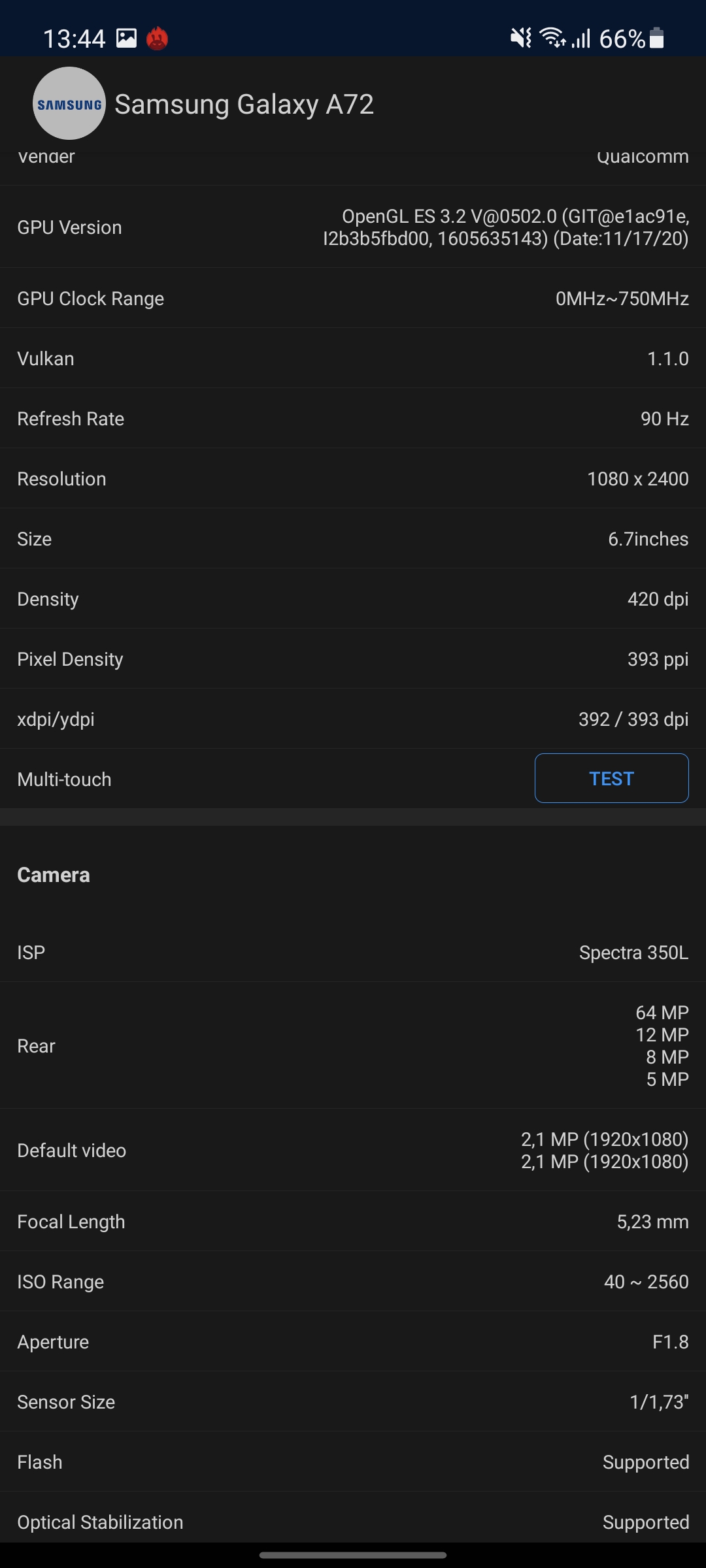Tap the 13:44 clock in status bar
Screen dimensions: 706x1568
[x=75, y=39]
